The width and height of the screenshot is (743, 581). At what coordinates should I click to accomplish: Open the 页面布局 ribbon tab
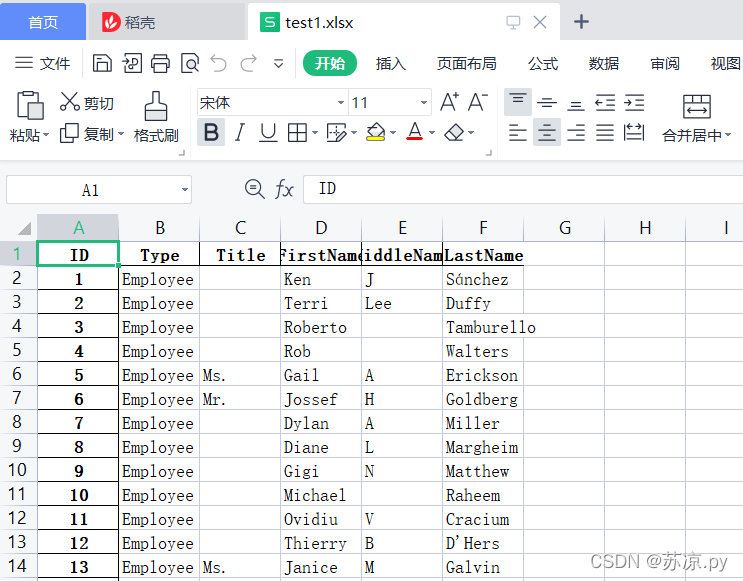point(466,63)
